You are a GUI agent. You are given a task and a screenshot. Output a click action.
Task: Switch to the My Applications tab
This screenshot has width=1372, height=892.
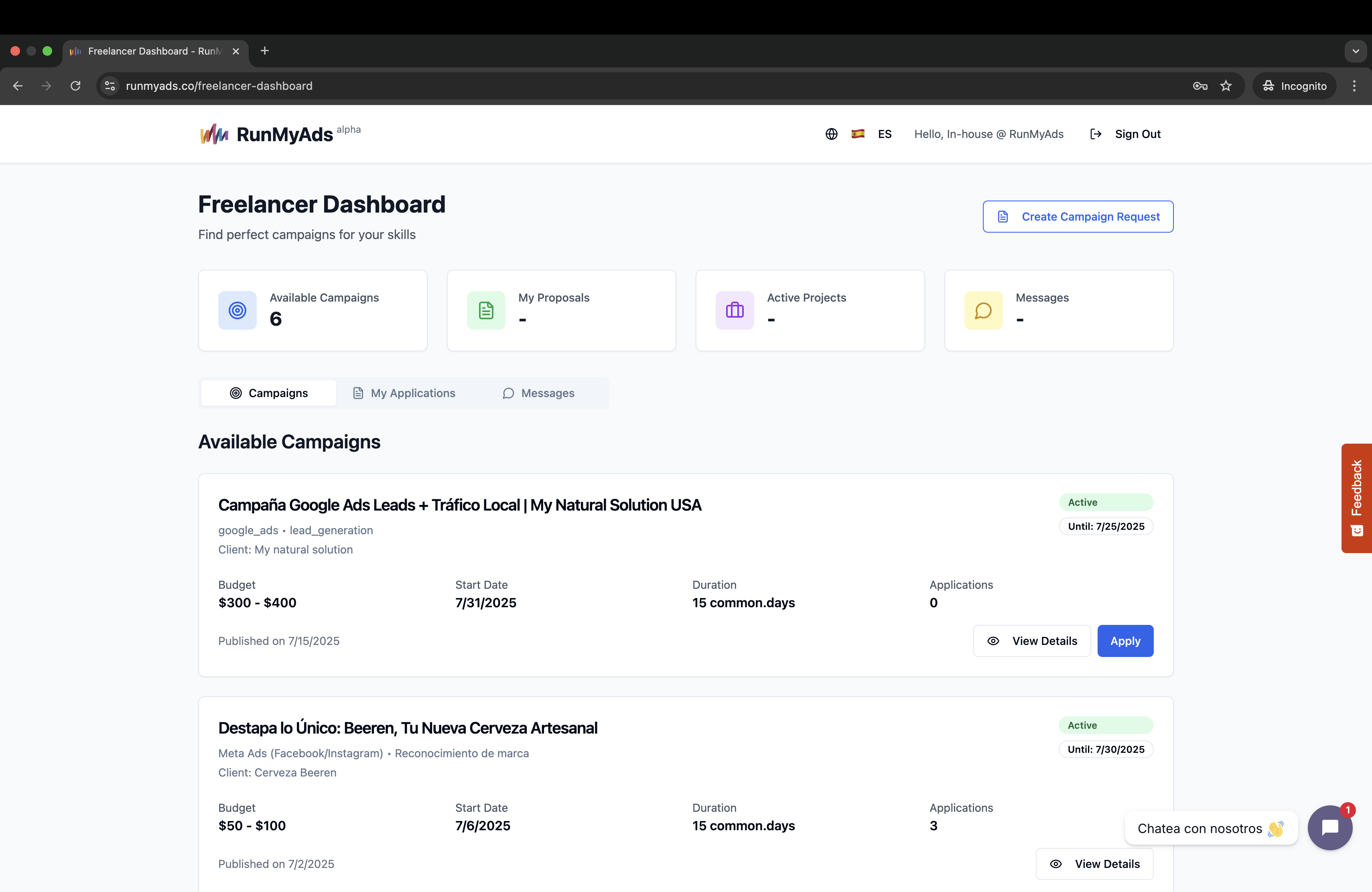[404, 393]
